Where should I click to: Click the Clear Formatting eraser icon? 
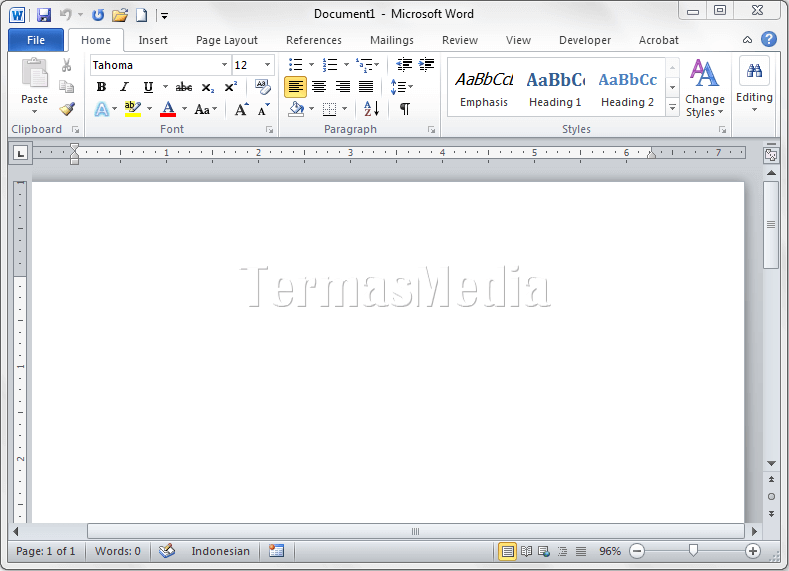coord(263,87)
